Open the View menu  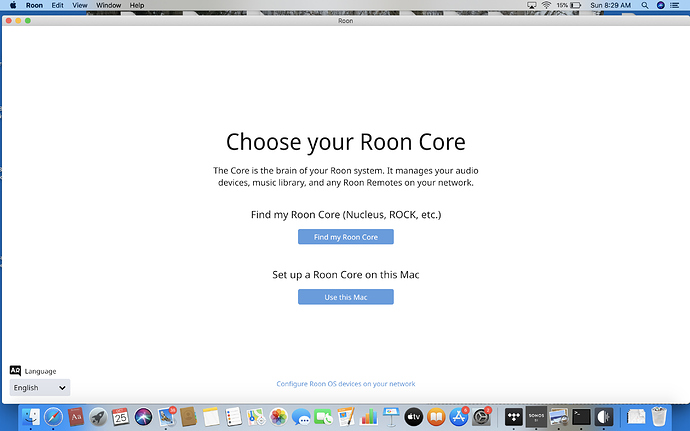coord(80,5)
